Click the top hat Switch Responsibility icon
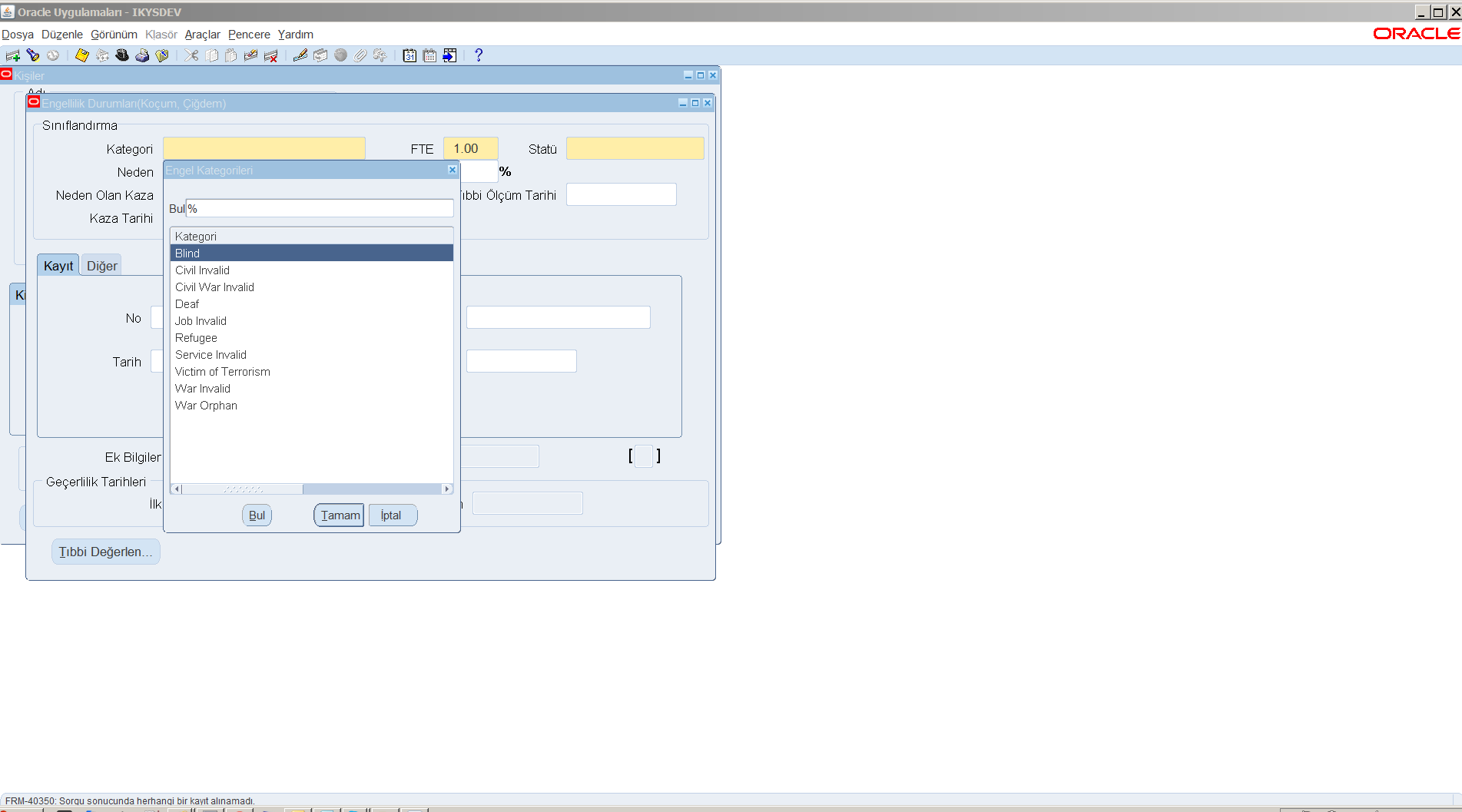Image resolution: width=1462 pixels, height=812 pixels. pos(122,55)
